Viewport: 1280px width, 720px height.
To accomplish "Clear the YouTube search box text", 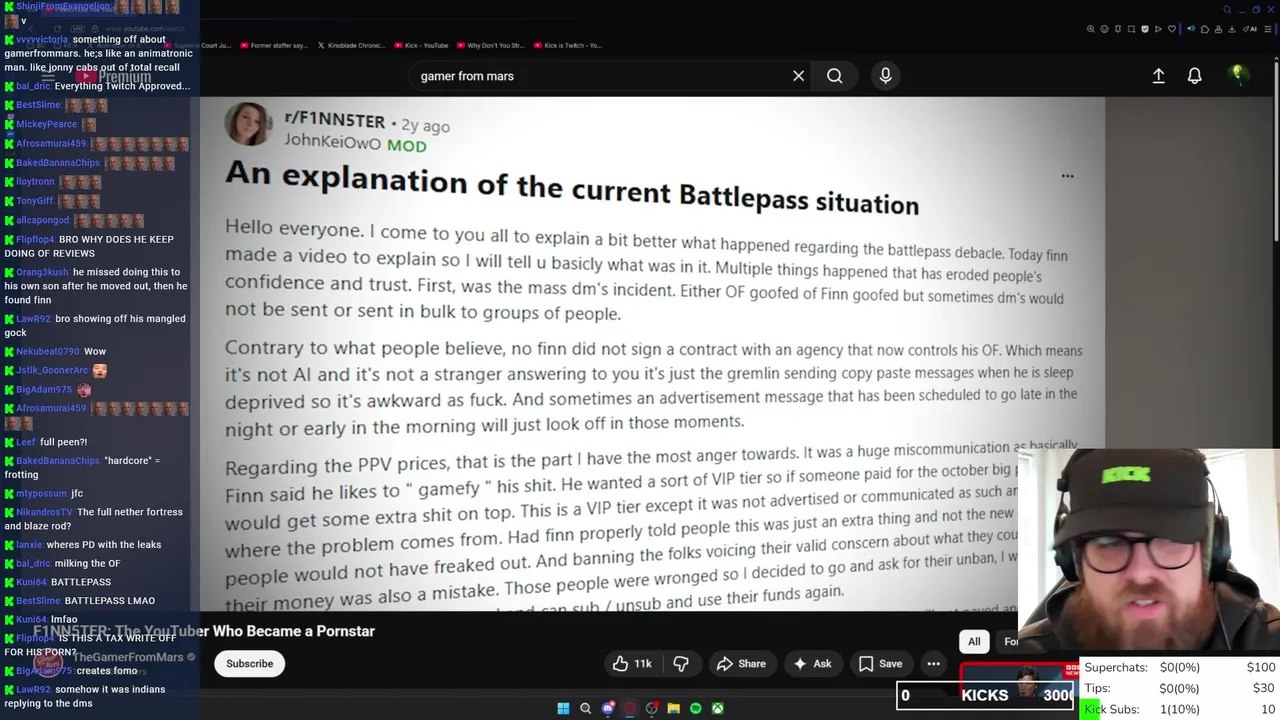I will click(x=798, y=76).
